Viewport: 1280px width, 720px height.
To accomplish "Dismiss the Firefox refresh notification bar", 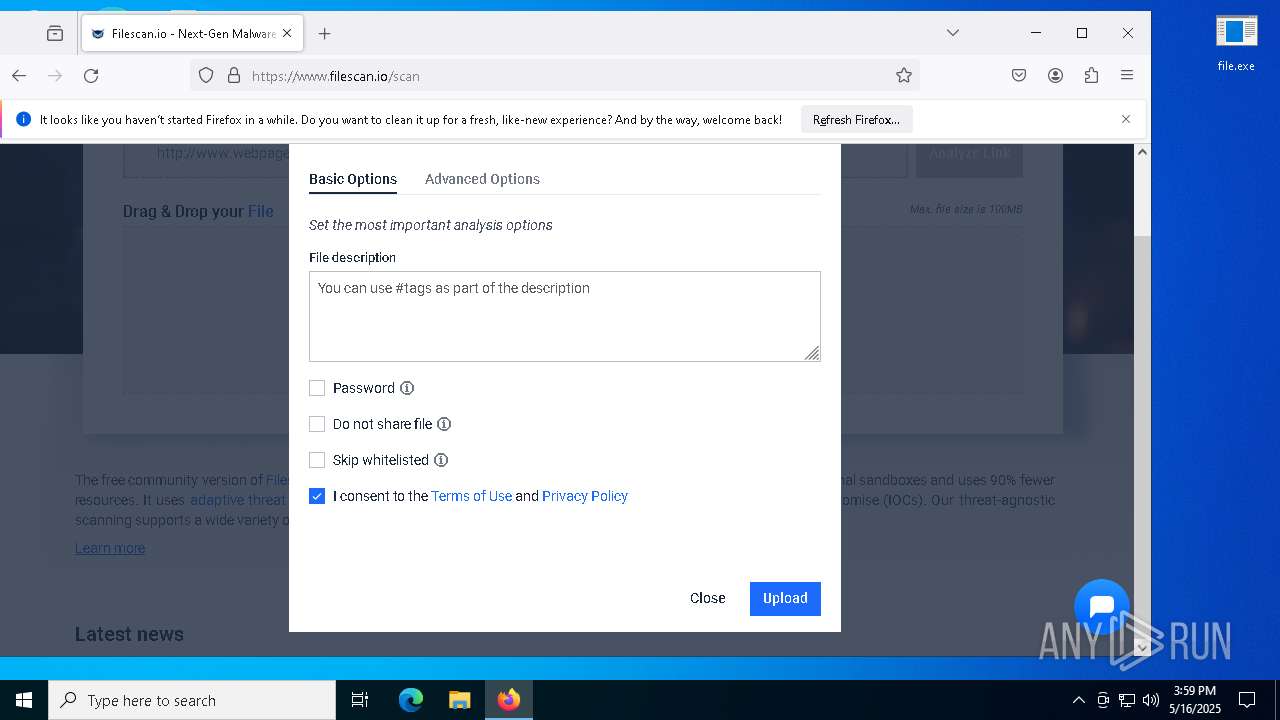I will tap(1126, 119).
